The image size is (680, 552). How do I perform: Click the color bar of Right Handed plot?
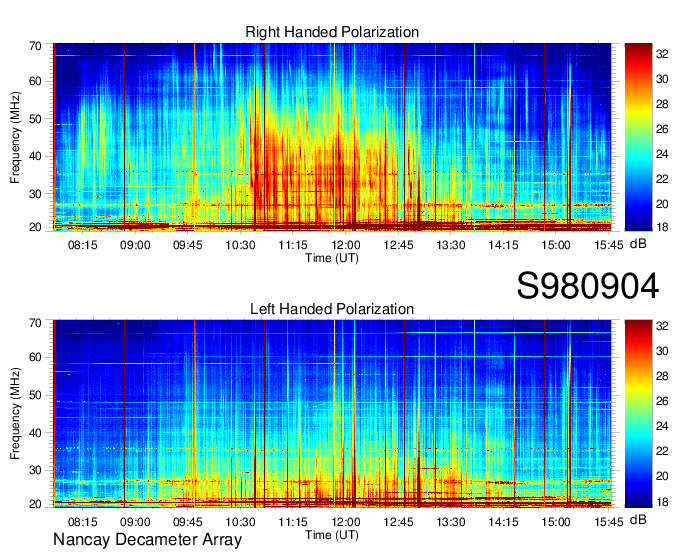click(x=638, y=137)
